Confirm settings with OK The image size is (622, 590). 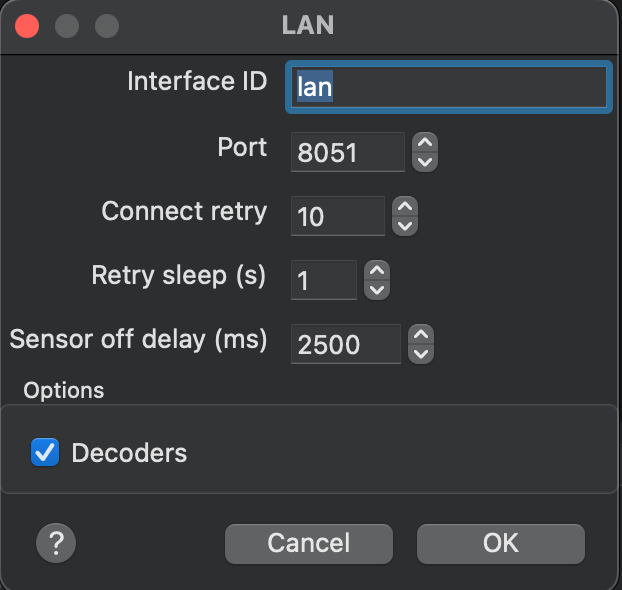(x=501, y=544)
